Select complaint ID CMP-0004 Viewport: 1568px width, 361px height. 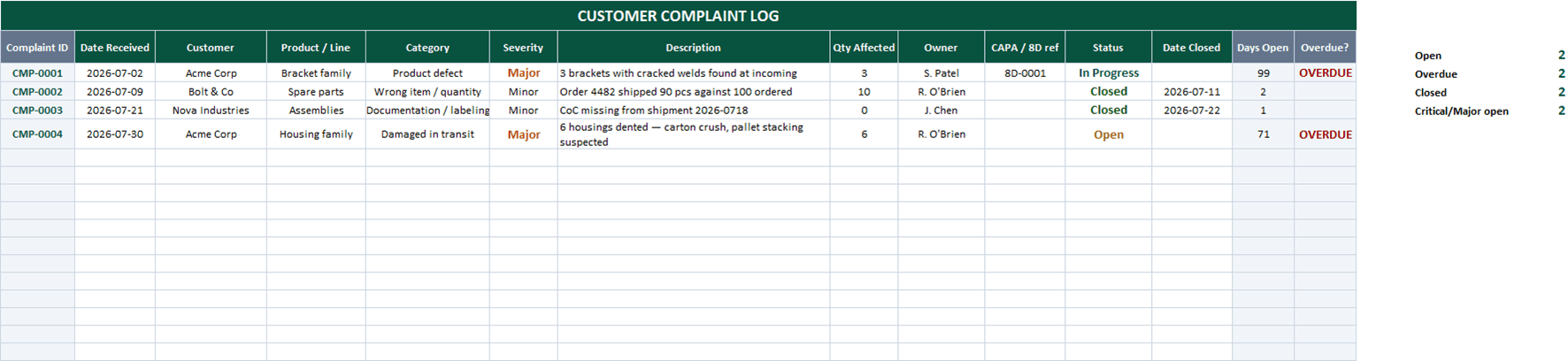coord(37,134)
